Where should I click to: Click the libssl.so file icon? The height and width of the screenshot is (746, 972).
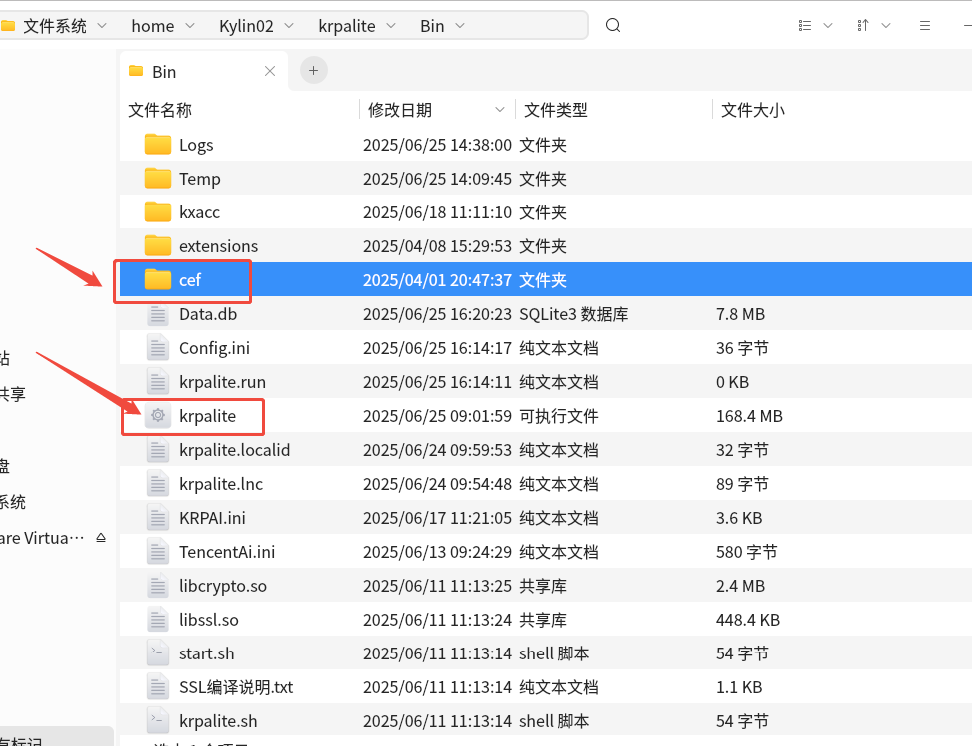coord(157,619)
